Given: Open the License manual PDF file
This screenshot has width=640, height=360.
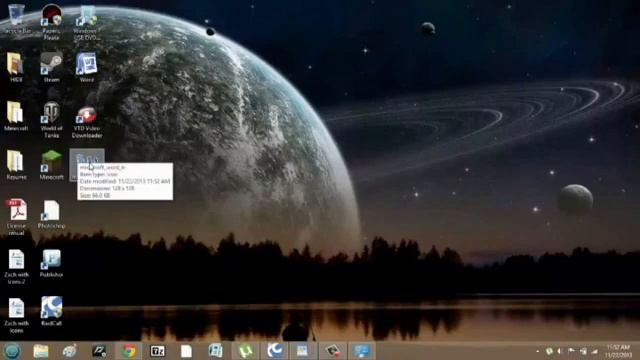Looking at the screenshot, I should click(16, 217).
